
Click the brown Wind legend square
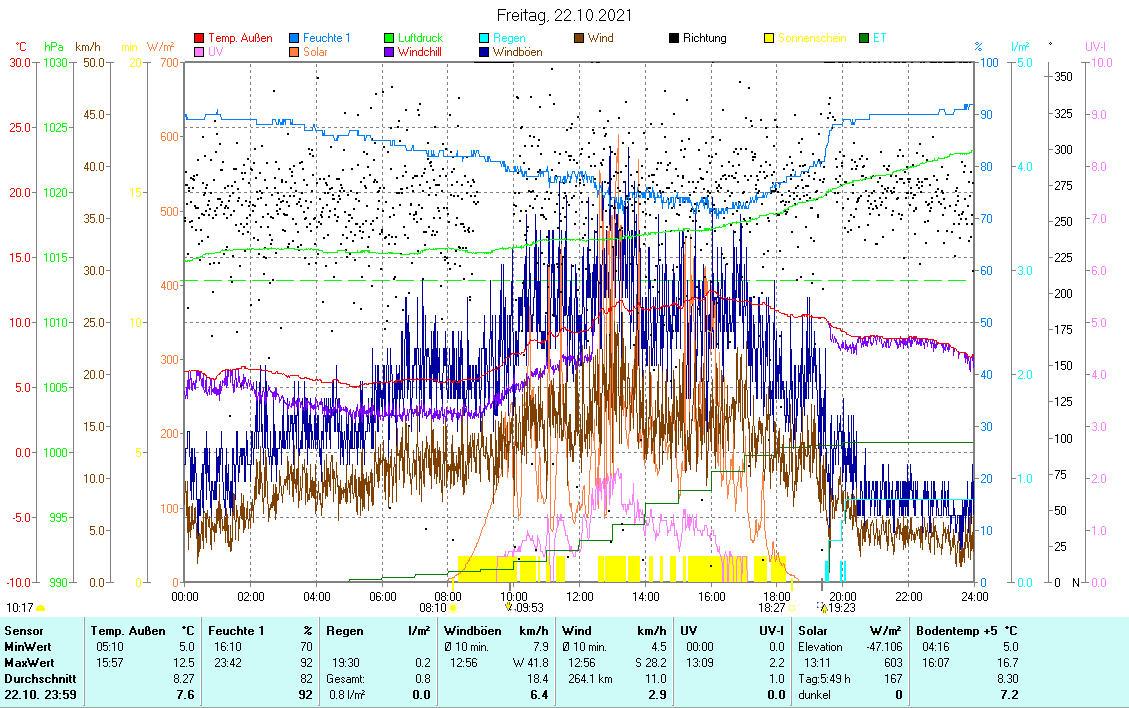click(579, 38)
